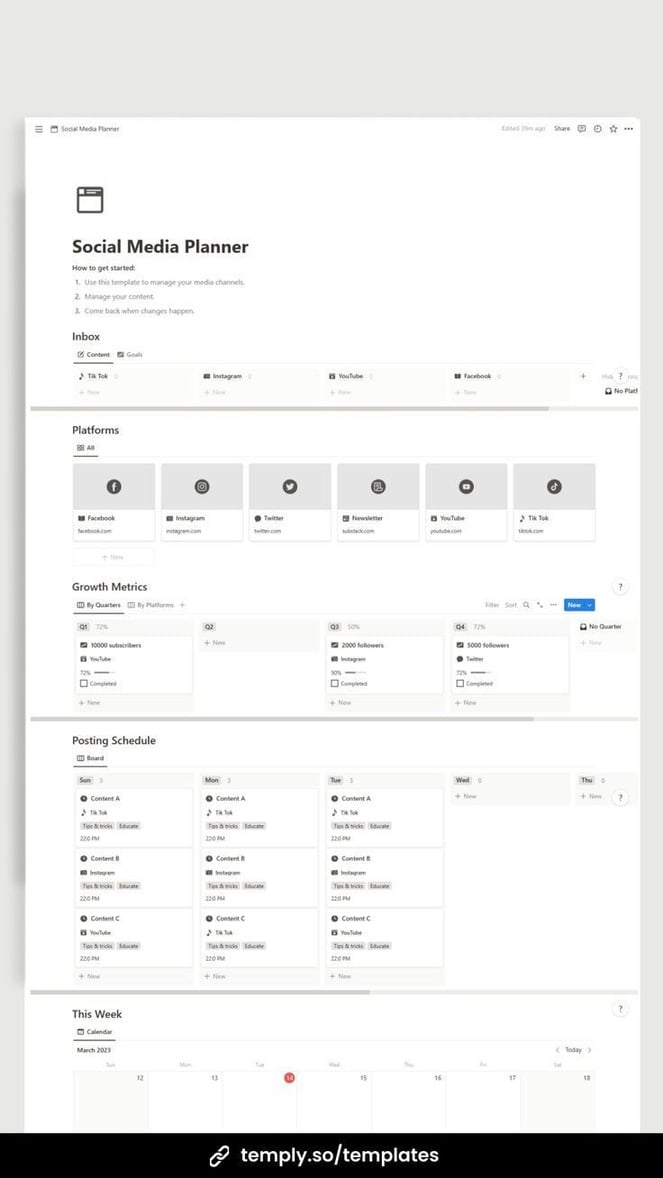Check Completed for 2000 followers goal
Viewport: 663px width, 1178px height.
pyautogui.click(x=335, y=684)
